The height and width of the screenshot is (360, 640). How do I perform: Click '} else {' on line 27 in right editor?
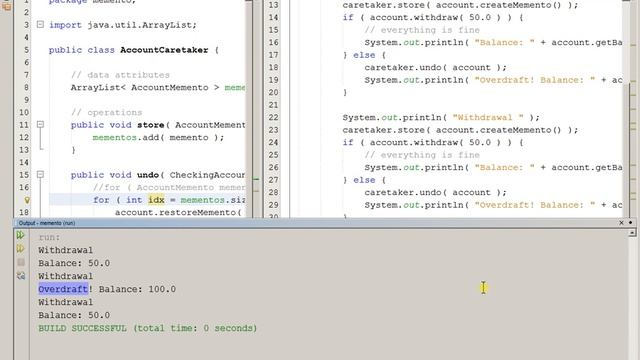pos(364,180)
